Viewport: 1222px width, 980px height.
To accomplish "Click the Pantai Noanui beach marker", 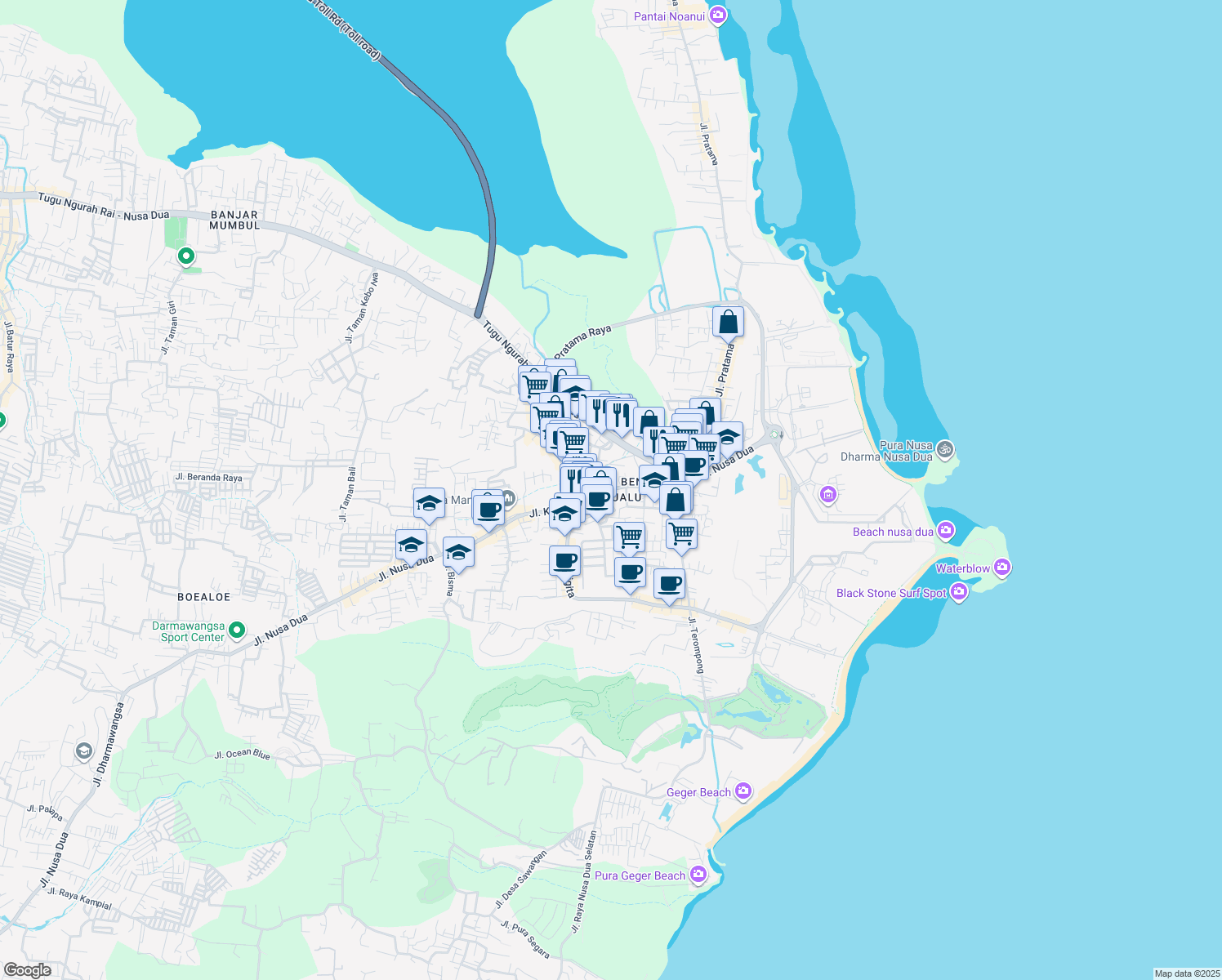I will (717, 15).
